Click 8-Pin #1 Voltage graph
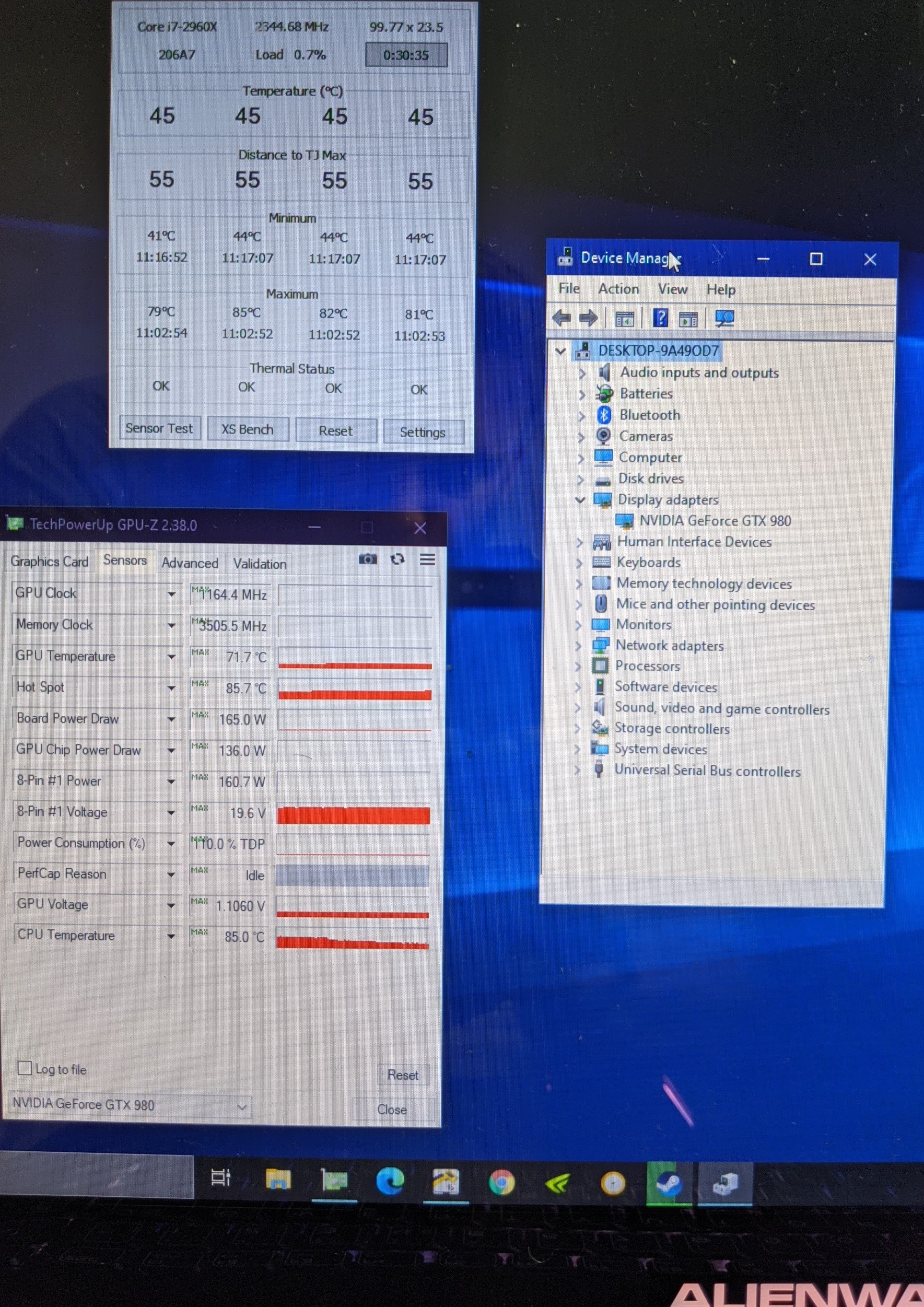This screenshot has width=924, height=1307. tap(353, 814)
